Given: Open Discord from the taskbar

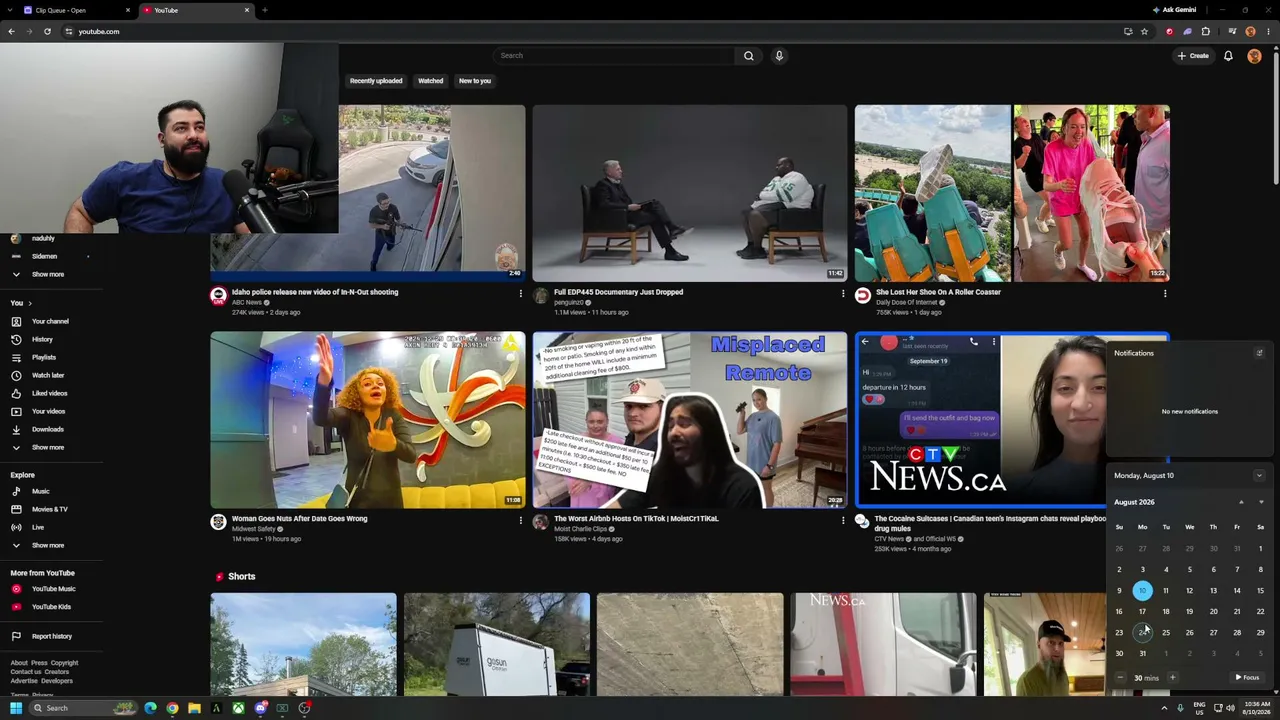Looking at the screenshot, I should [260, 708].
